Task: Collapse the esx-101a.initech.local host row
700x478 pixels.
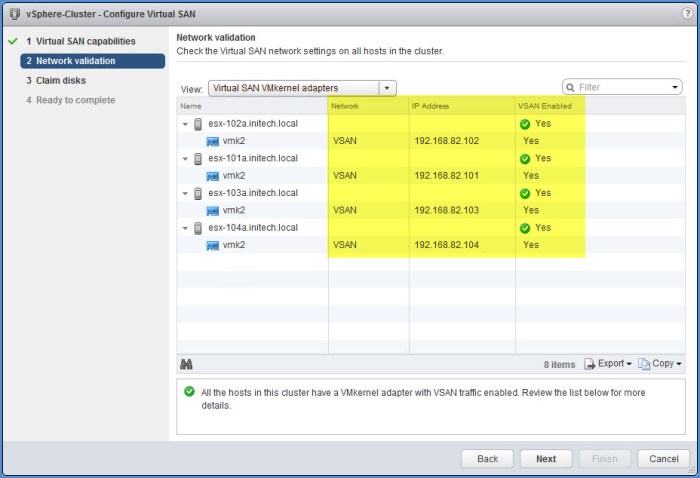Action: pyautogui.click(x=185, y=159)
